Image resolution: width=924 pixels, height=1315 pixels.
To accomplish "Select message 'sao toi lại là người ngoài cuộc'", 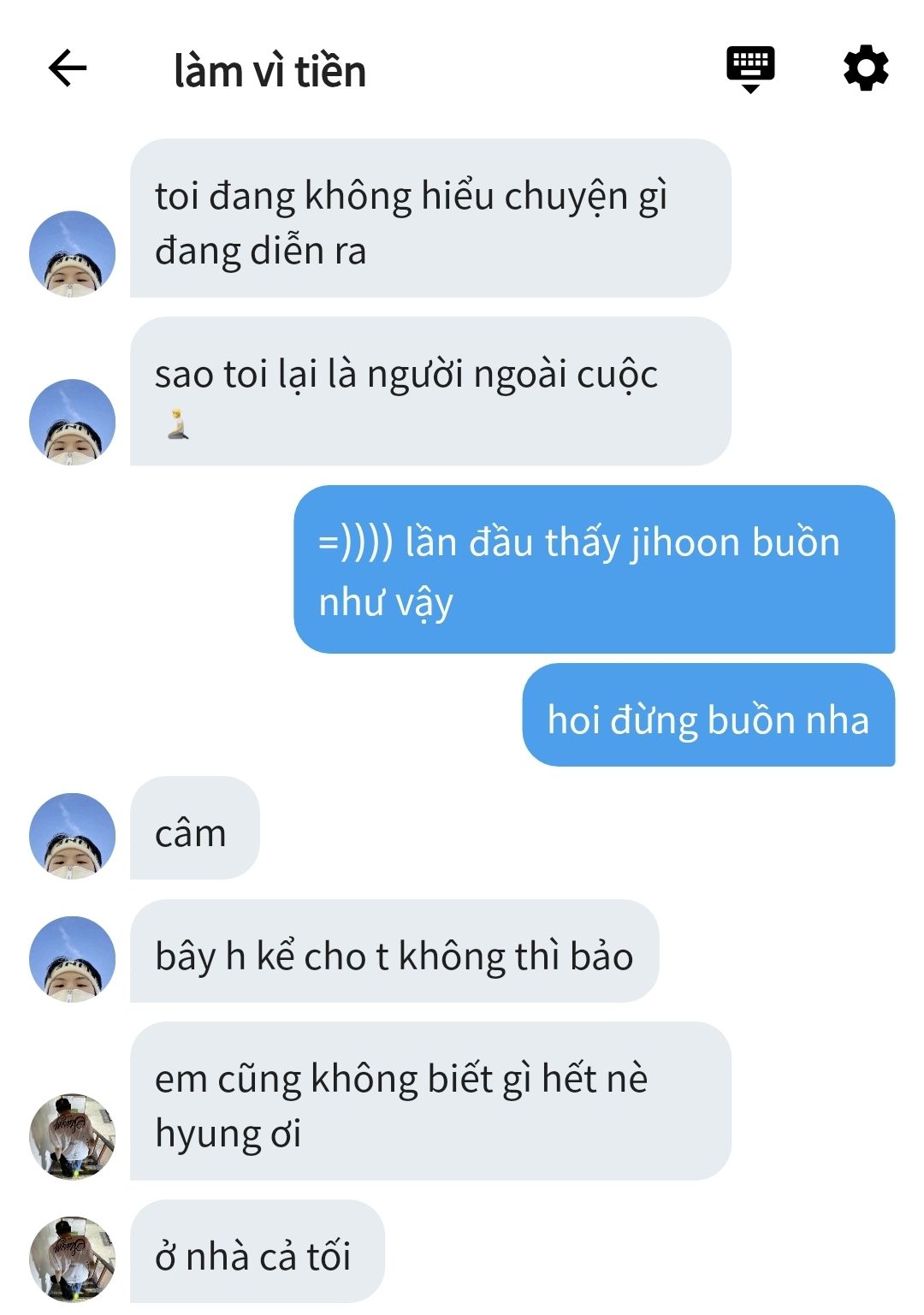I will pyautogui.click(x=430, y=391).
